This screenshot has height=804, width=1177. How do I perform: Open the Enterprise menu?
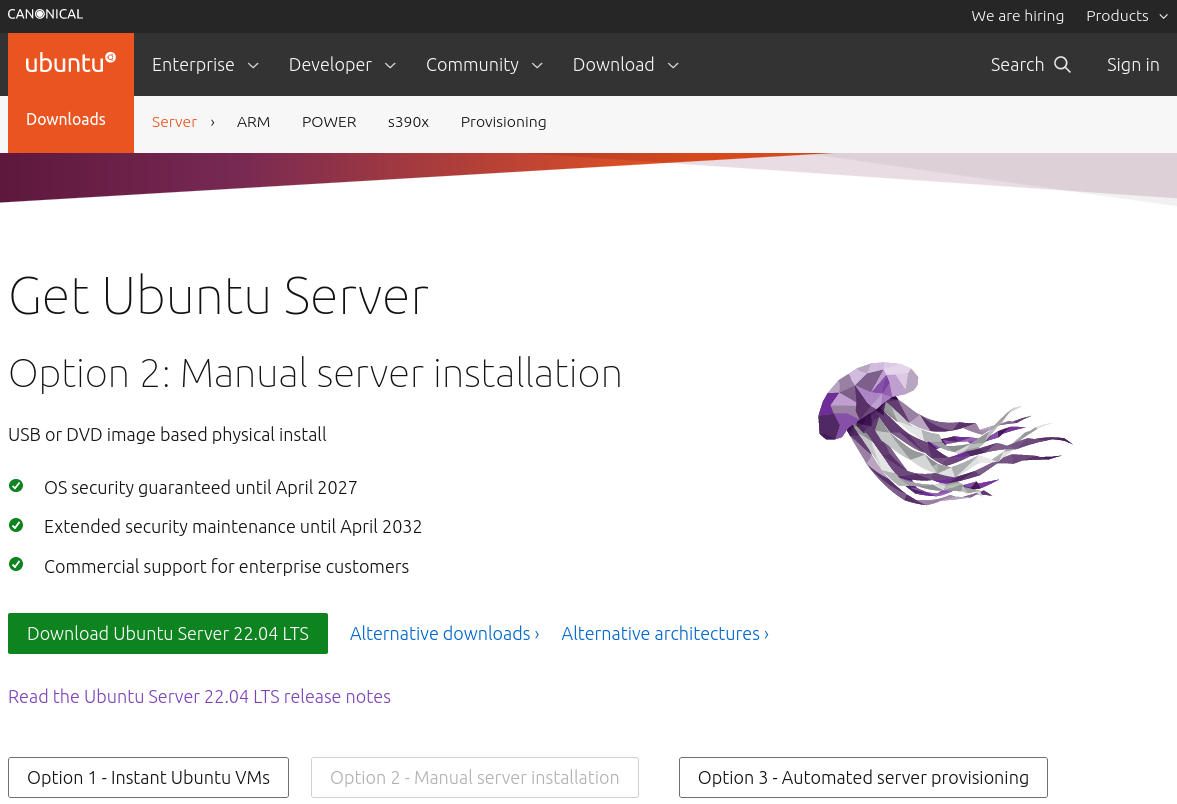[x=205, y=65]
